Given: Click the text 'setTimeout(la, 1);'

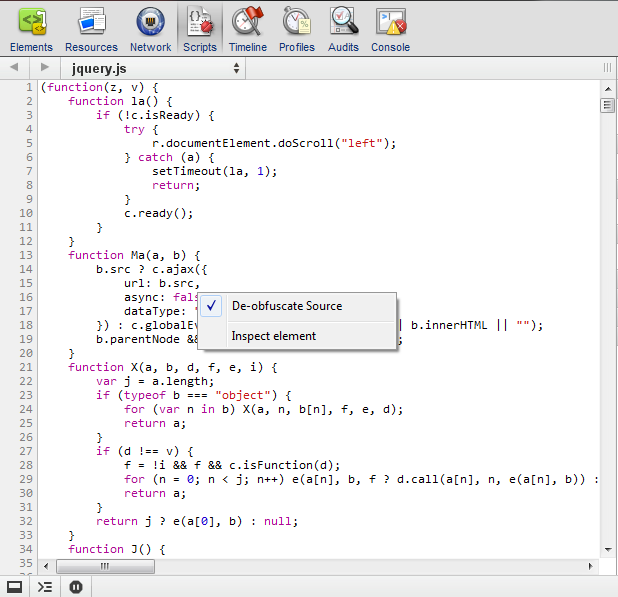Looking at the screenshot, I should (x=214, y=171).
